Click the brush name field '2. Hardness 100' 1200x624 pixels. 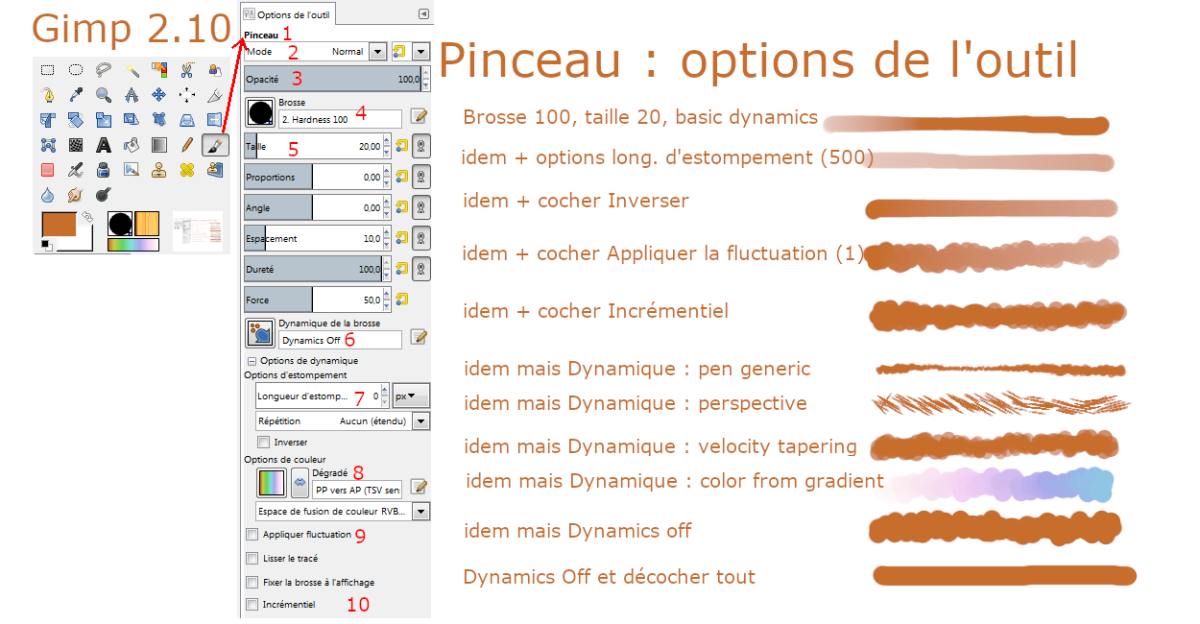click(x=340, y=119)
